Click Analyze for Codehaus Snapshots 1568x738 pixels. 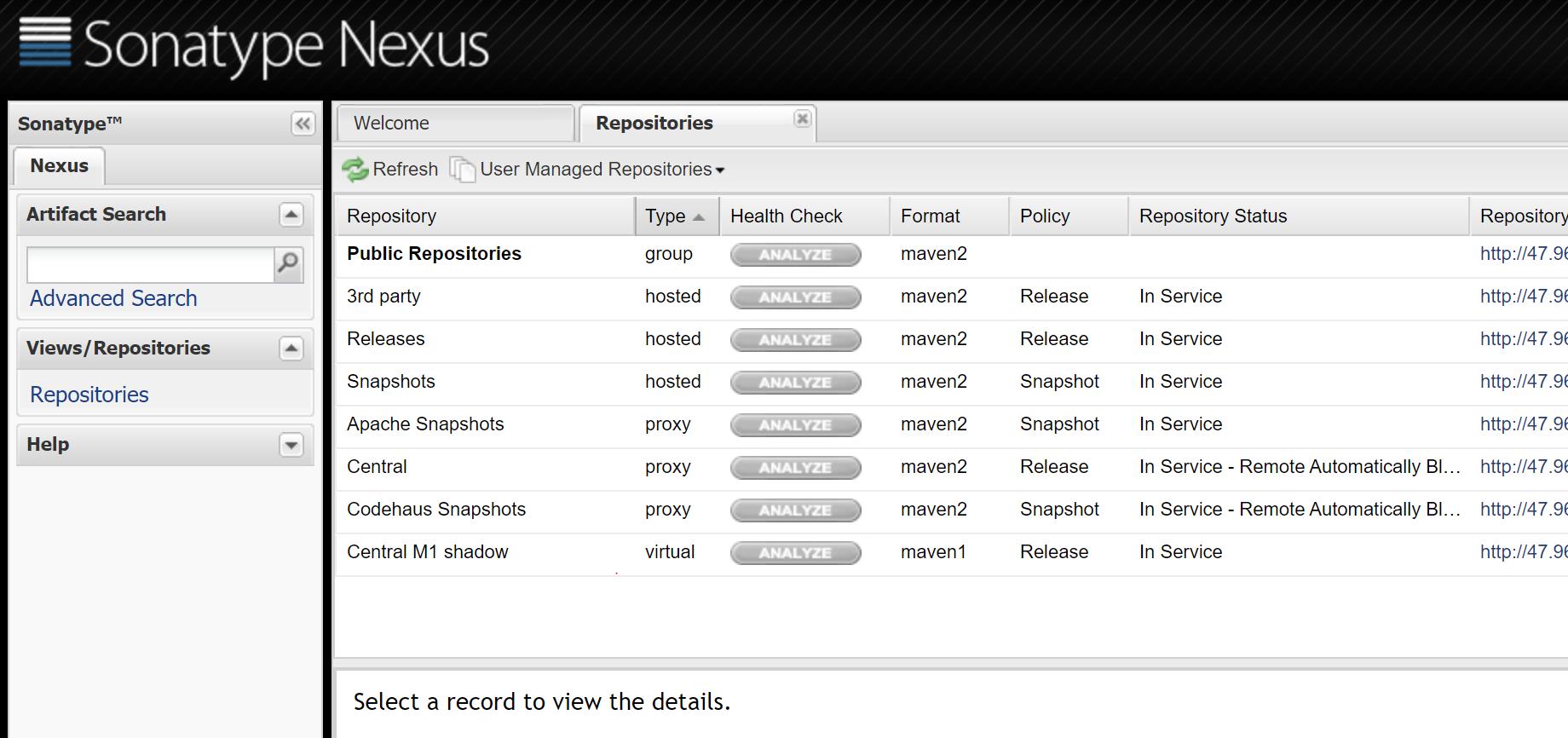(x=796, y=510)
